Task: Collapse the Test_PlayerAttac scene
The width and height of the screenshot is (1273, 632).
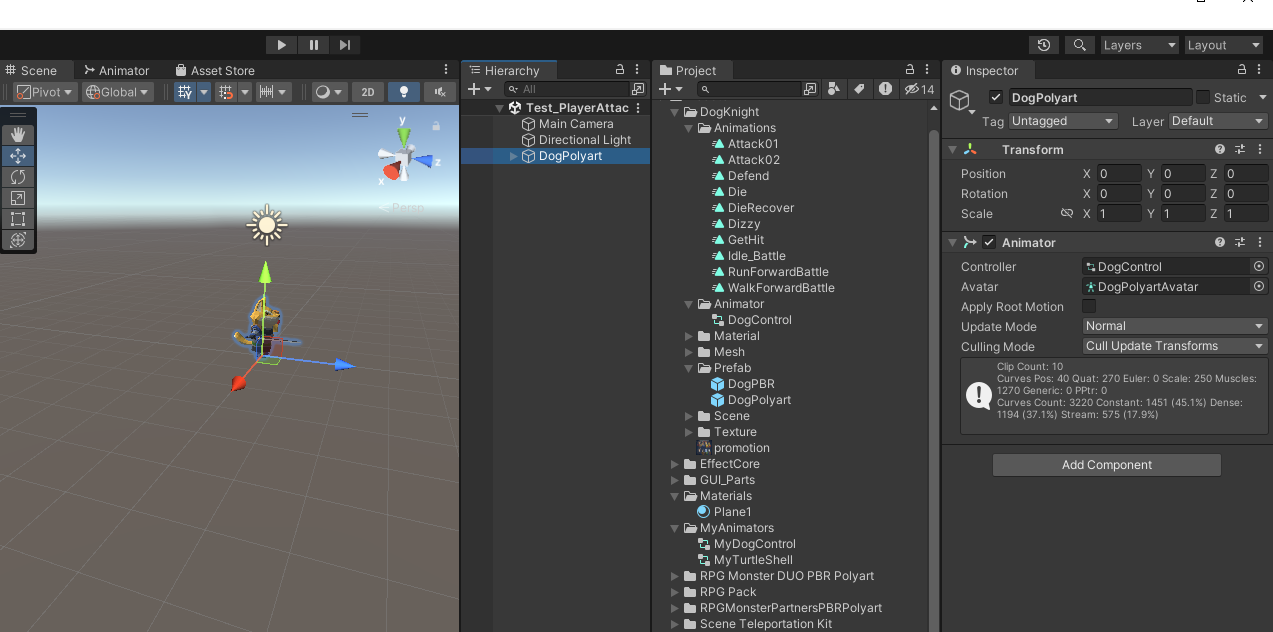Action: (500, 108)
